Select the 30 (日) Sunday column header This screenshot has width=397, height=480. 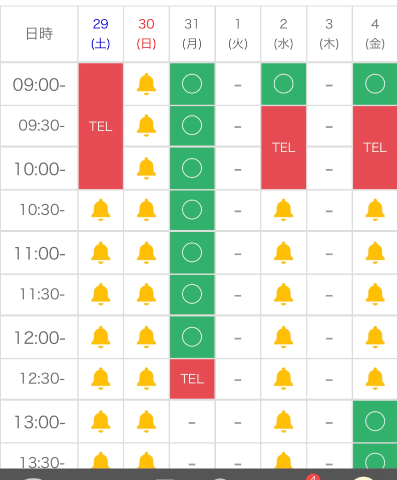coord(146,34)
